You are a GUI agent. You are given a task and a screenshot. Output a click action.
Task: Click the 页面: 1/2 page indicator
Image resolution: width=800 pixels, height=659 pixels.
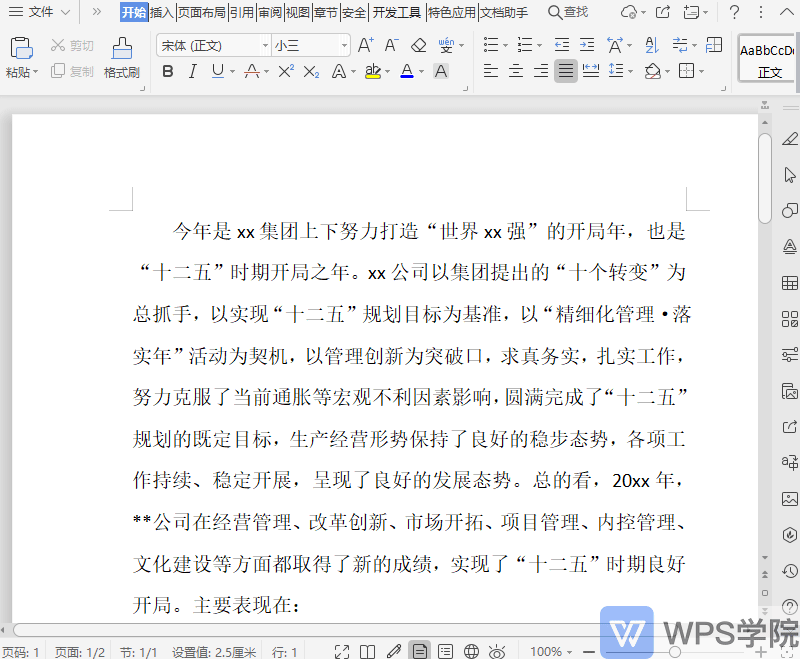[80, 652]
